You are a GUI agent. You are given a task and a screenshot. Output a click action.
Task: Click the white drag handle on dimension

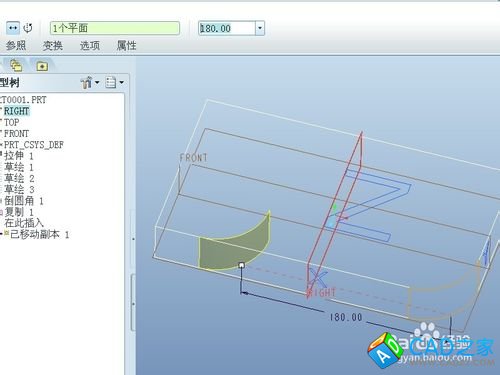tap(242, 265)
